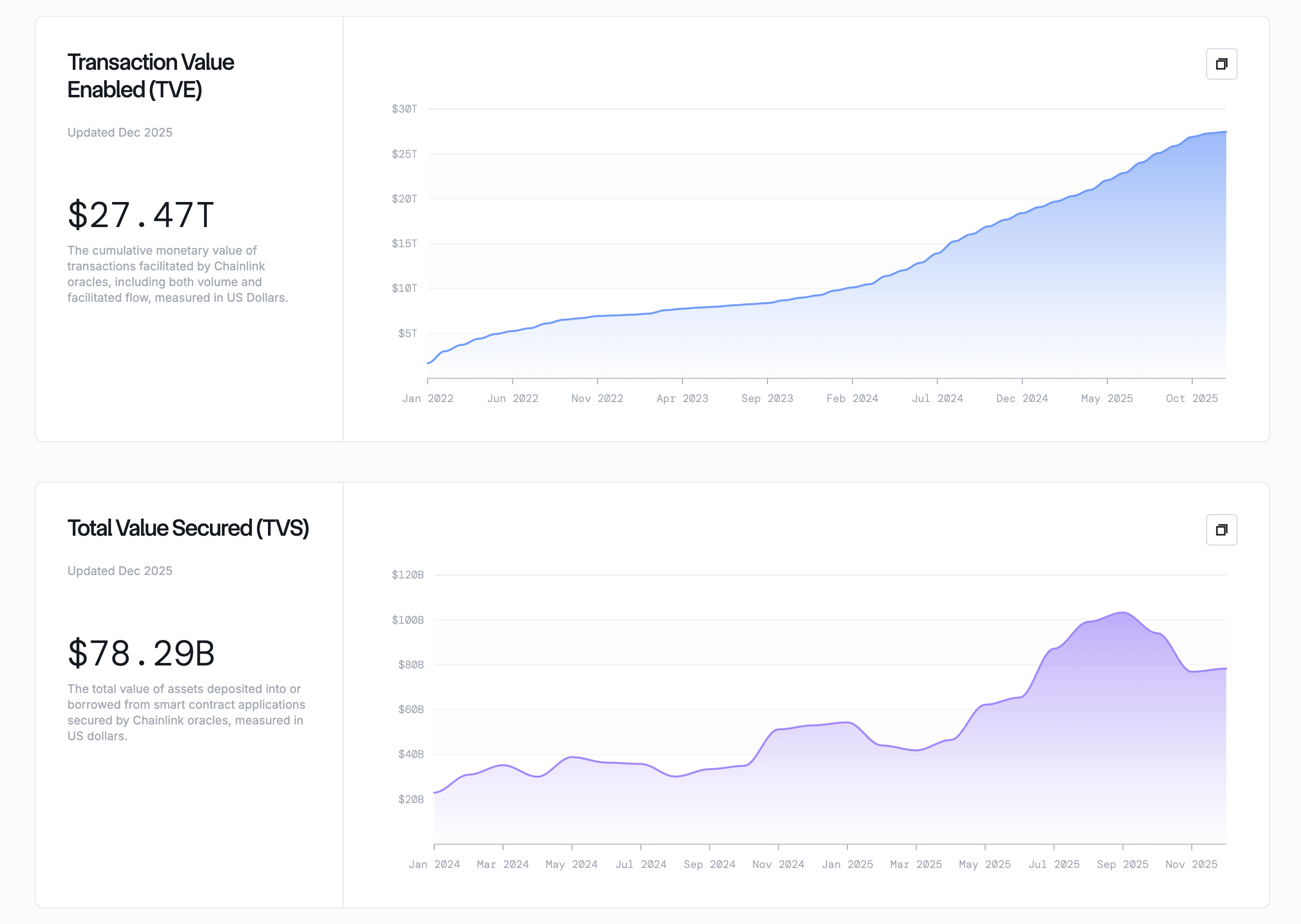Click the Transaction Value Enabled (TVE) title

[150, 75]
